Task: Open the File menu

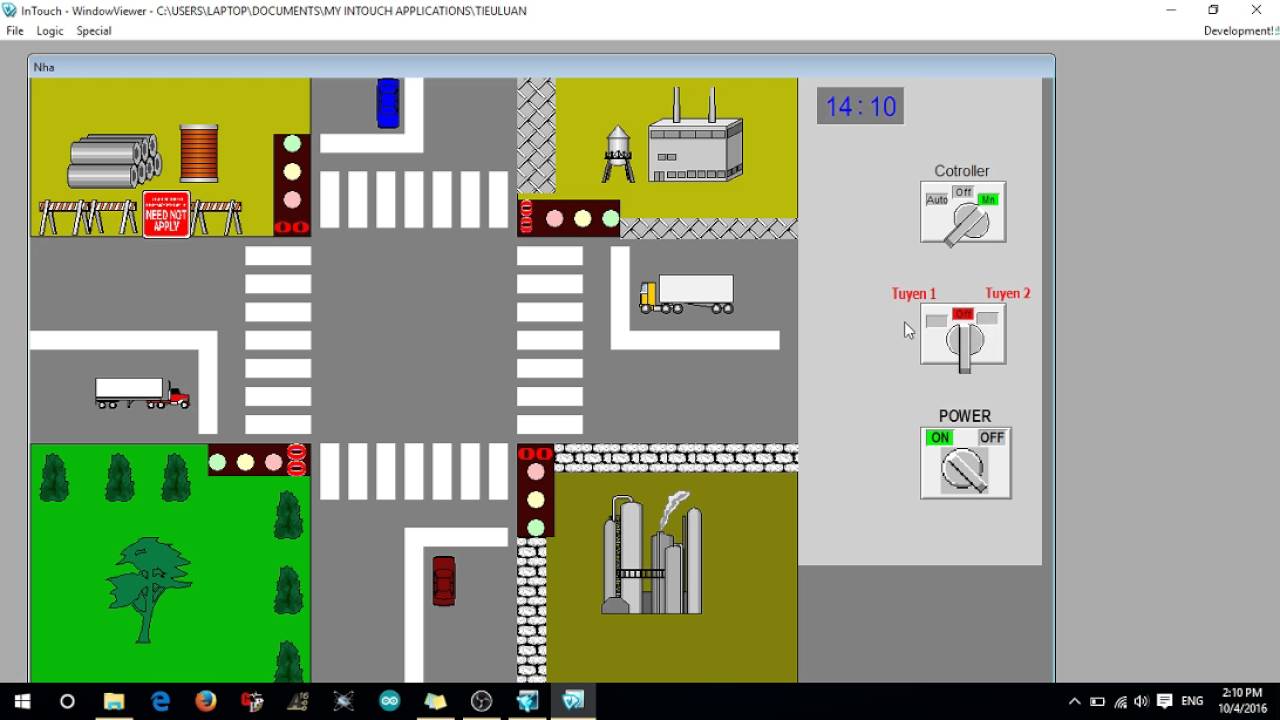Action: 15,31
